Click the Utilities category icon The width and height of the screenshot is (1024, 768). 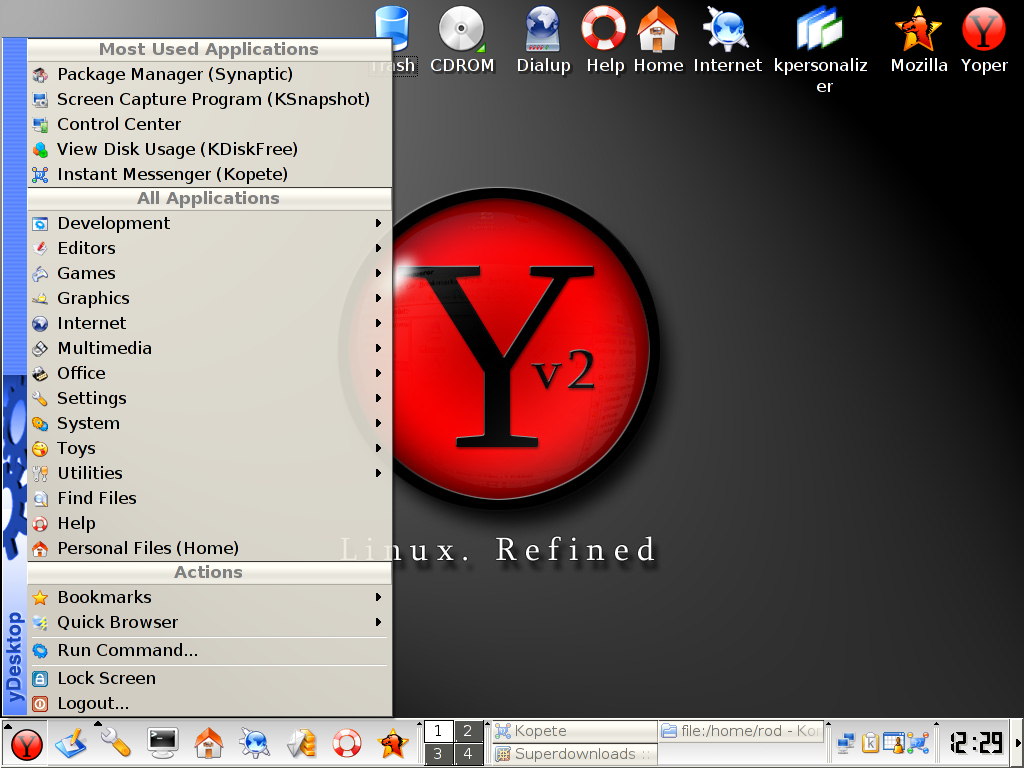[x=40, y=473]
